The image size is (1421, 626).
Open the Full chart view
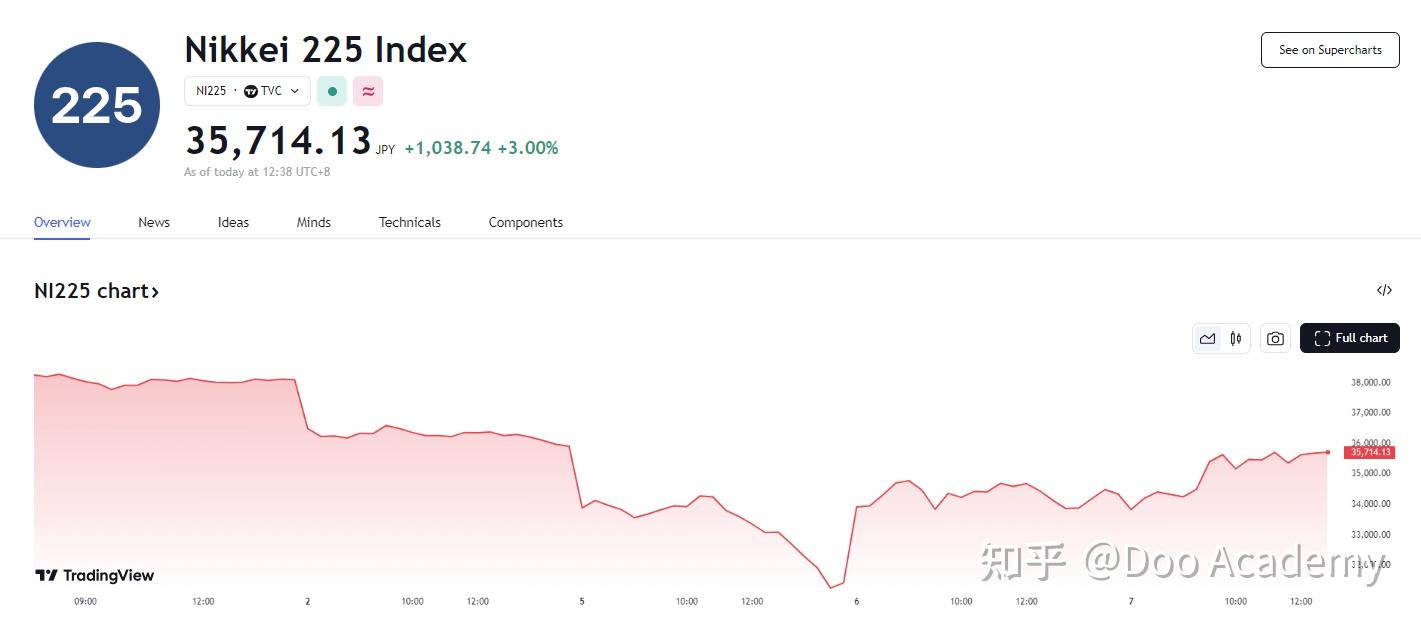1350,338
